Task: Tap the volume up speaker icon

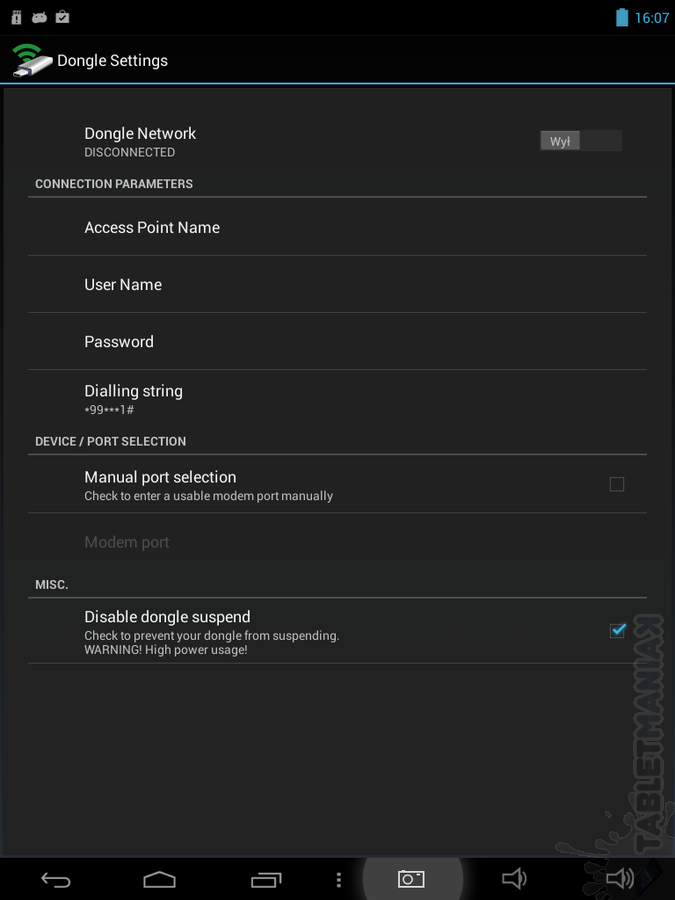Action: pyautogui.click(x=620, y=878)
